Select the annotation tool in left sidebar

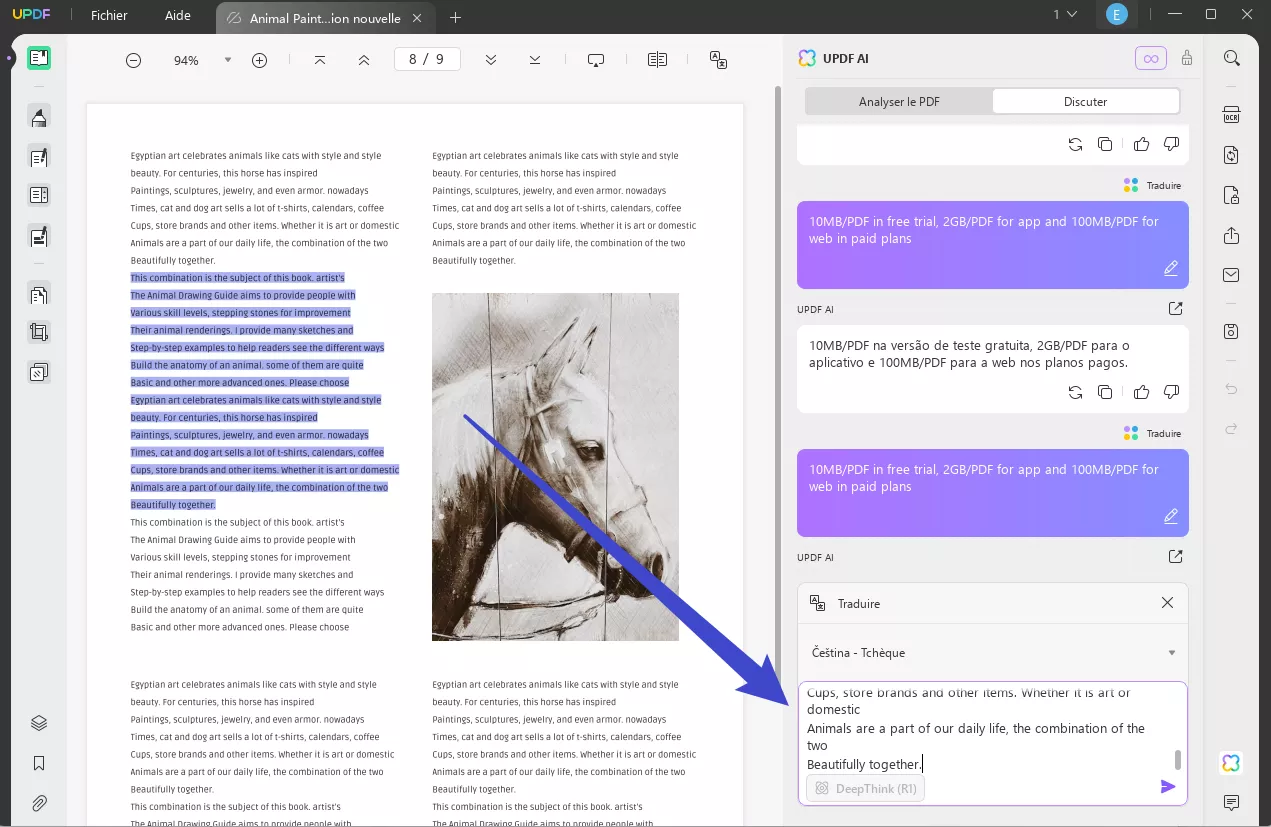(38, 117)
